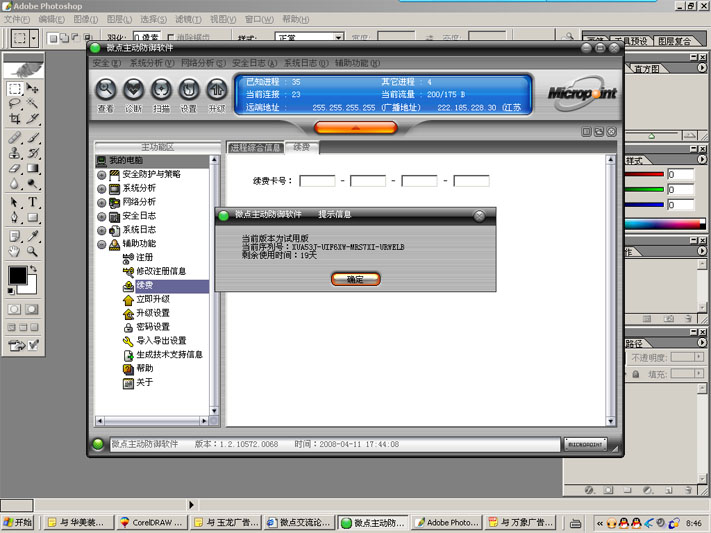Open 网络分析 menu in Micropoint
711x533 pixels.
click(x=203, y=63)
